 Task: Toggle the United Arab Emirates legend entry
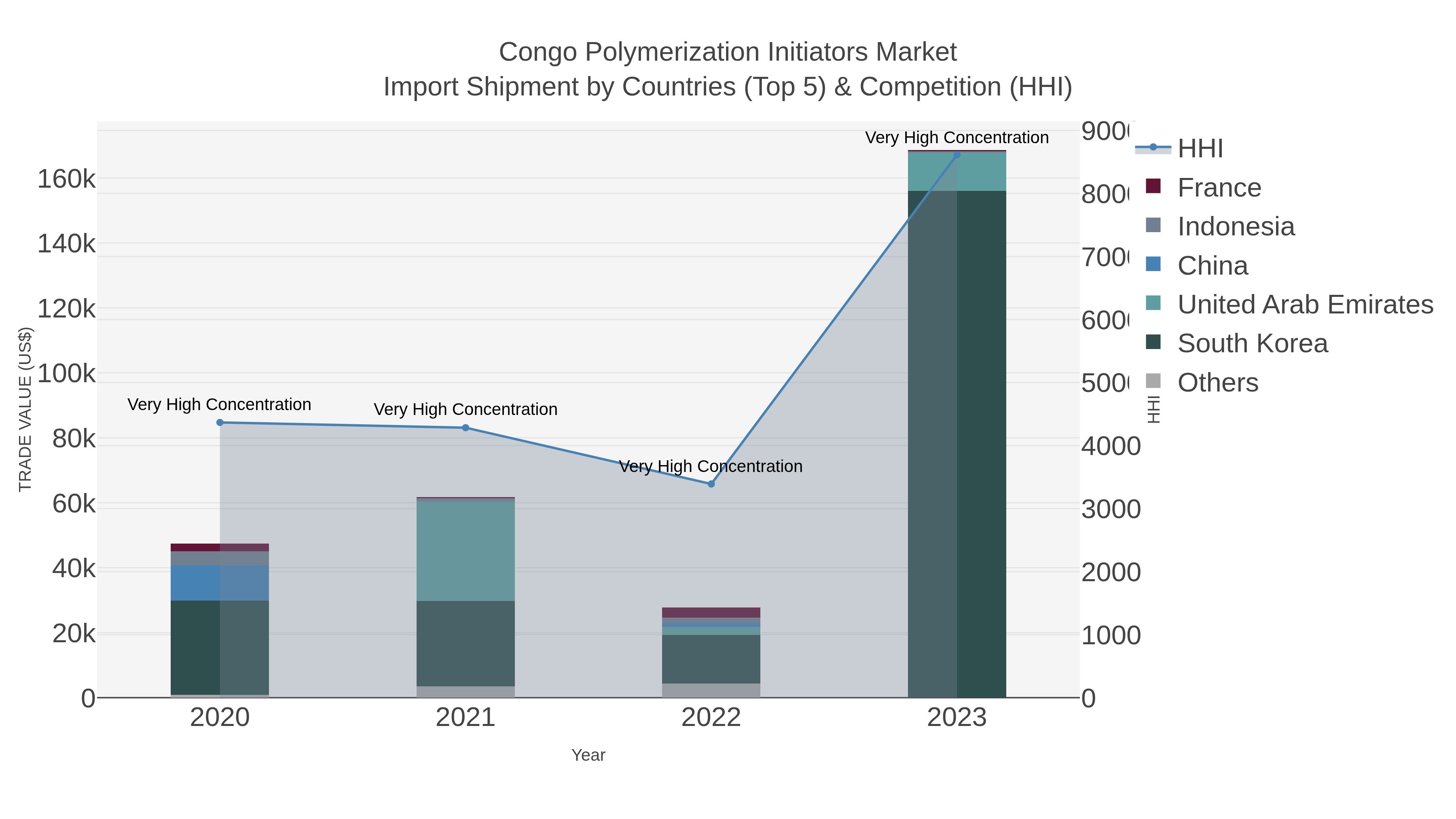tap(1289, 304)
